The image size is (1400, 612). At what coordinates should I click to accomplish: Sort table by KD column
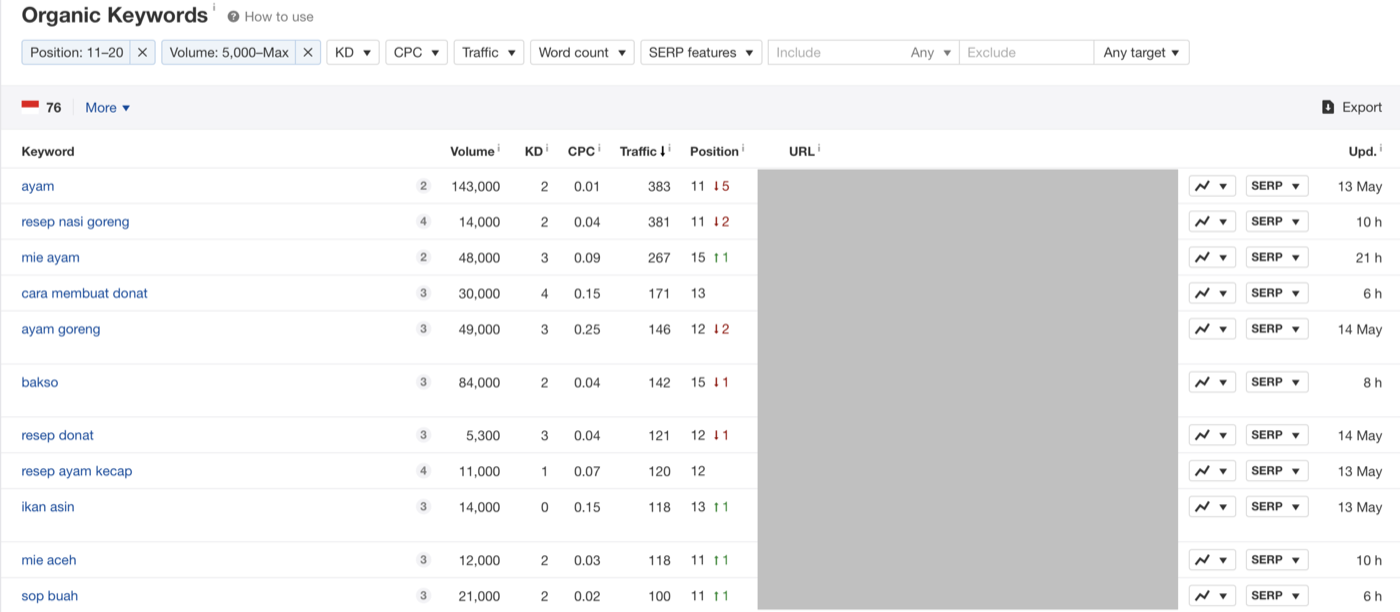[533, 151]
